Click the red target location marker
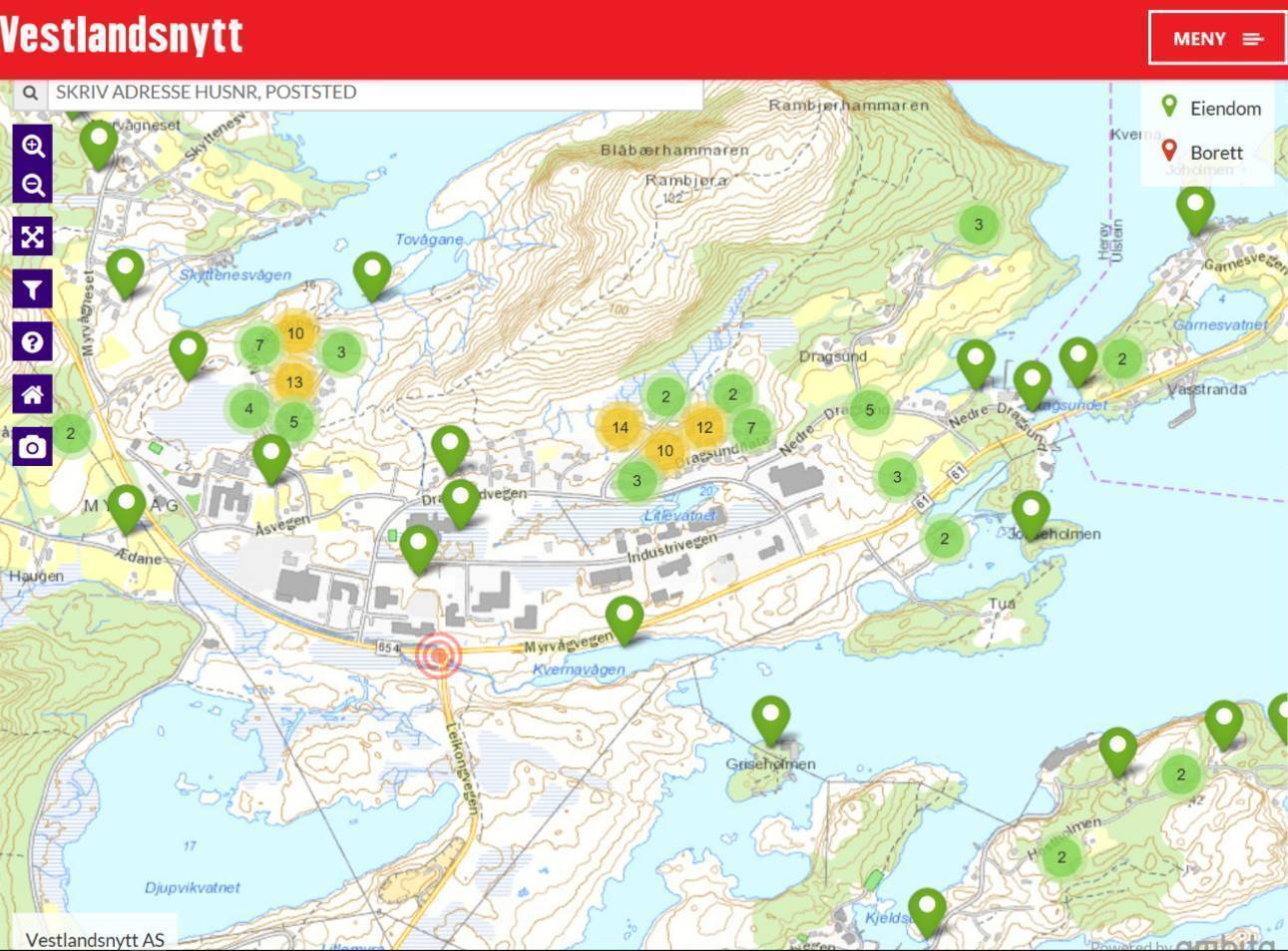This screenshot has height=951, width=1288. pos(439,656)
